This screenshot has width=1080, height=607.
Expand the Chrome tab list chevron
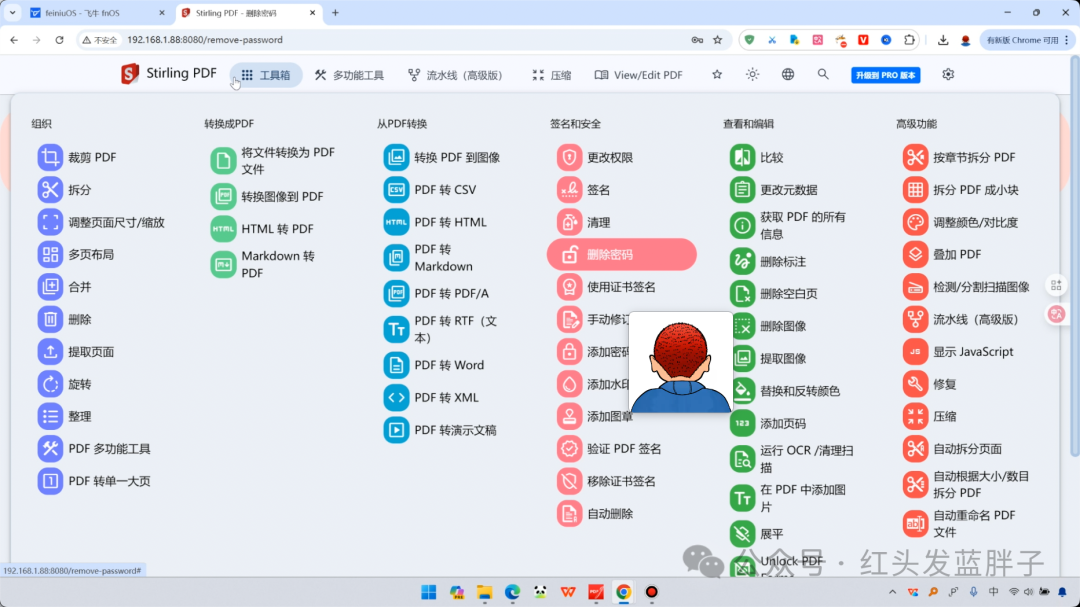12,13
